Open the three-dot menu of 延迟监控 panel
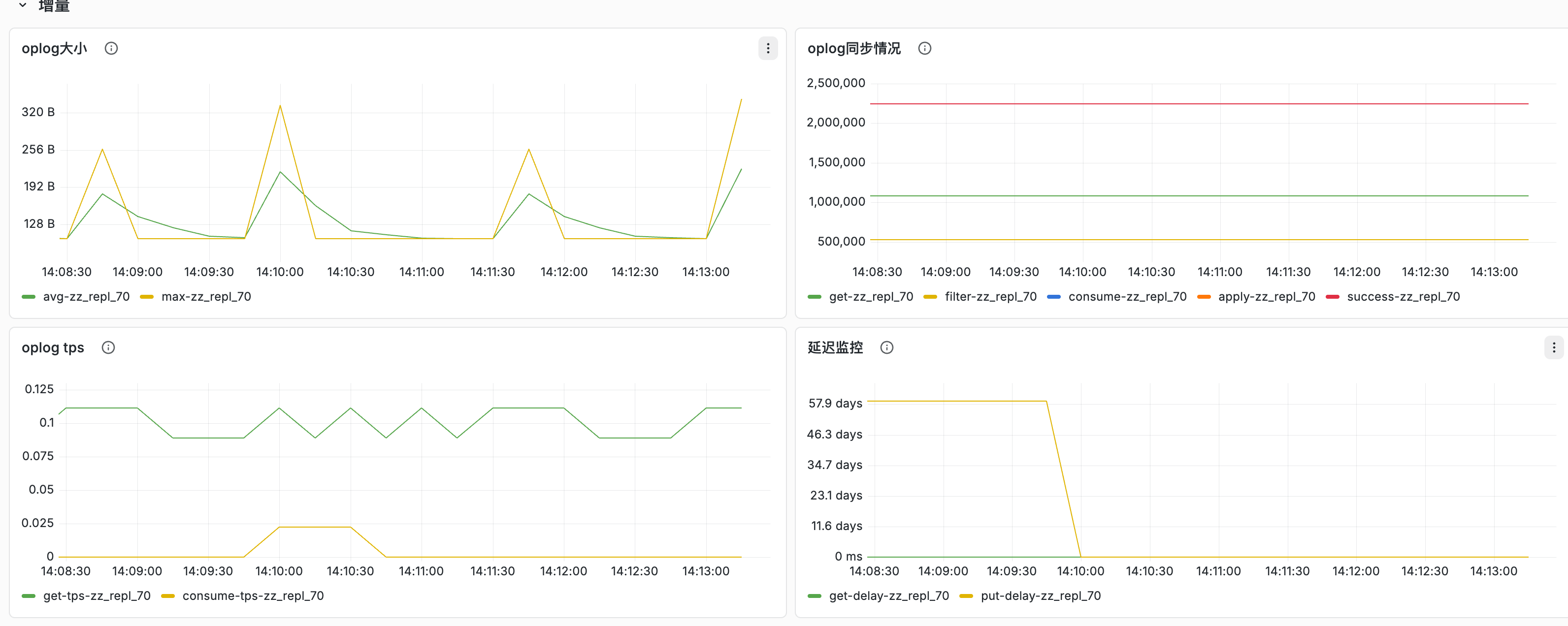Screen dimensions: 1568x626 coord(1553,347)
